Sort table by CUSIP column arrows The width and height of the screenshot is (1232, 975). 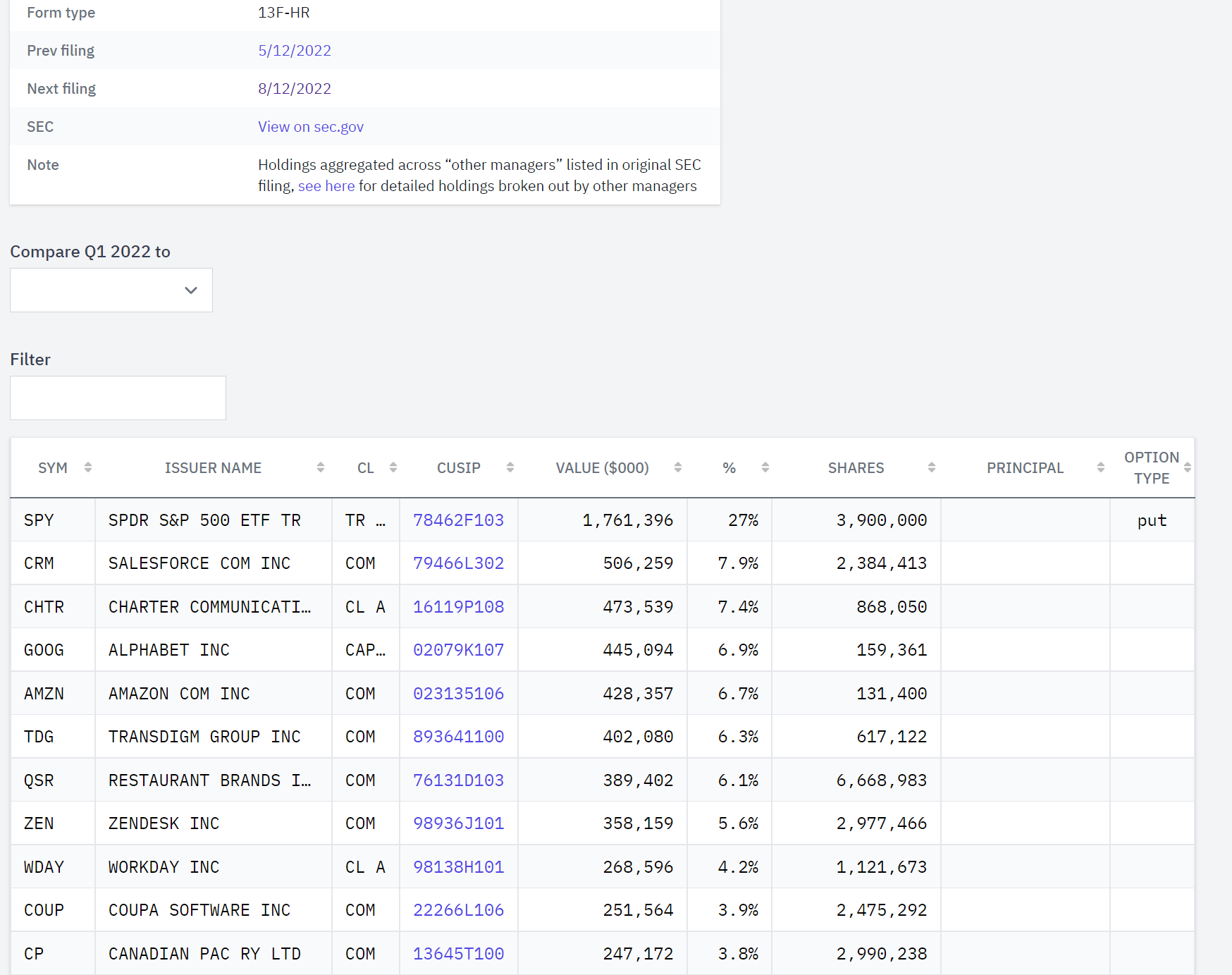pyautogui.click(x=510, y=467)
